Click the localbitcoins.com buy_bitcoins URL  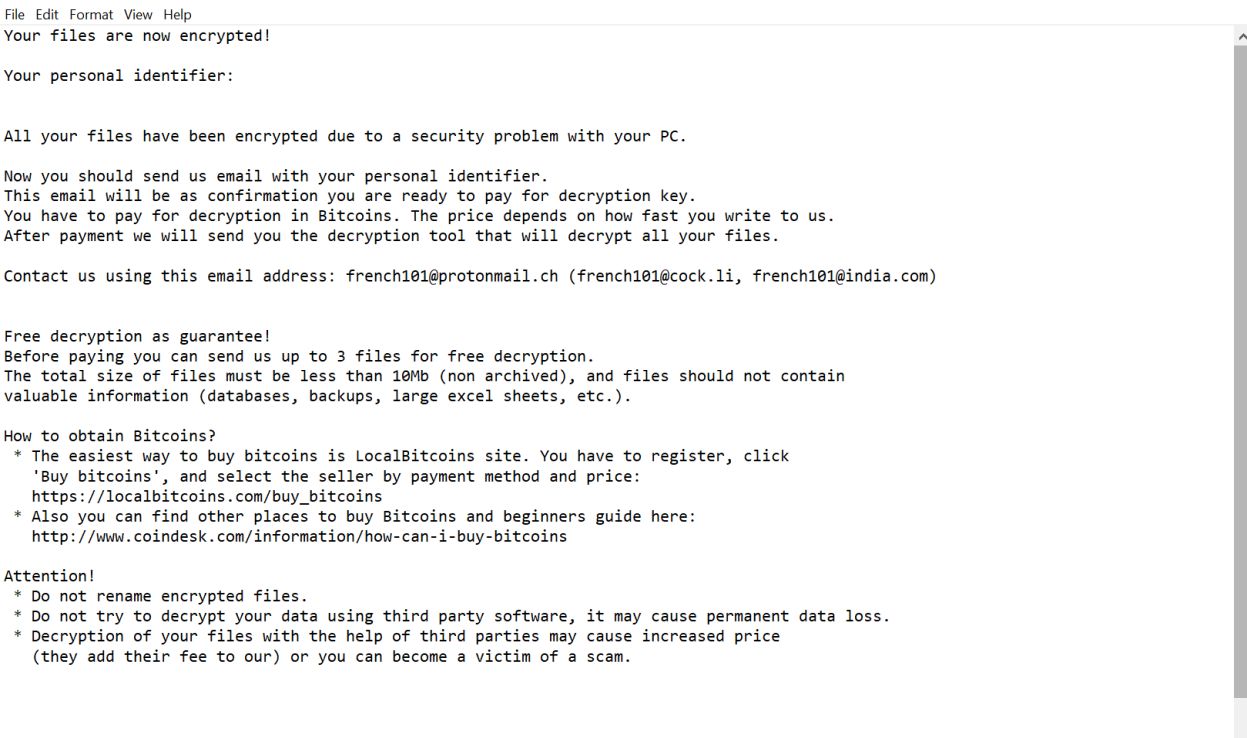tap(207, 496)
